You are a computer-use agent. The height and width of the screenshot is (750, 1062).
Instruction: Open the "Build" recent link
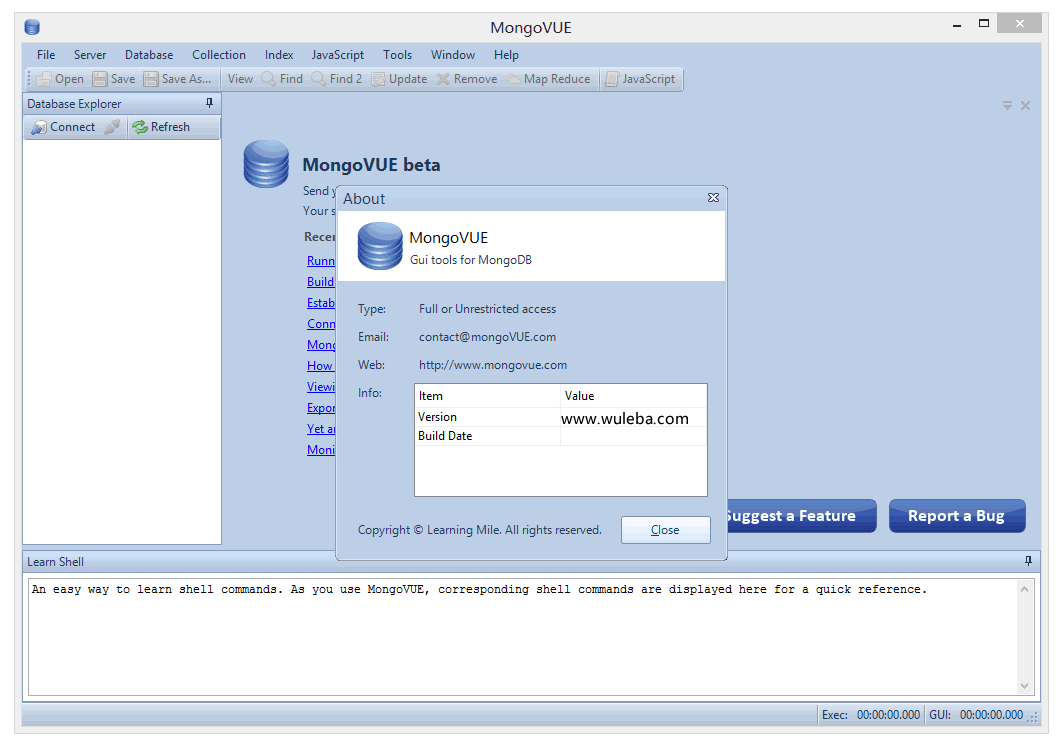tap(320, 282)
